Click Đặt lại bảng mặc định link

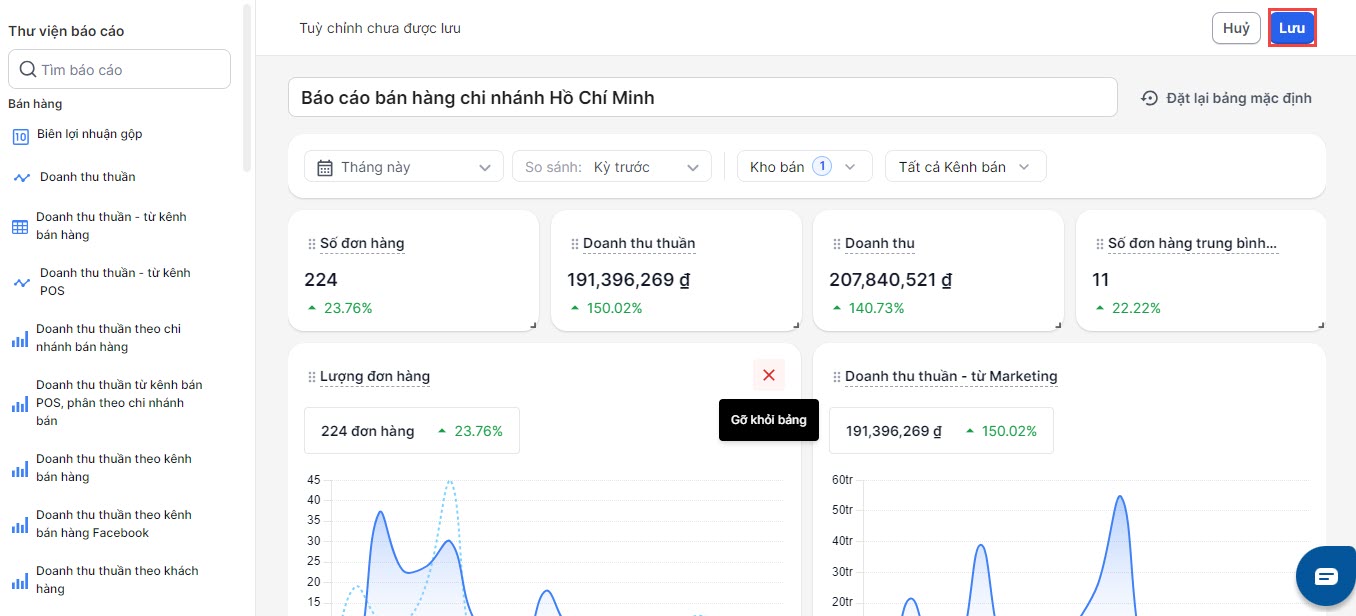[x=1227, y=98]
